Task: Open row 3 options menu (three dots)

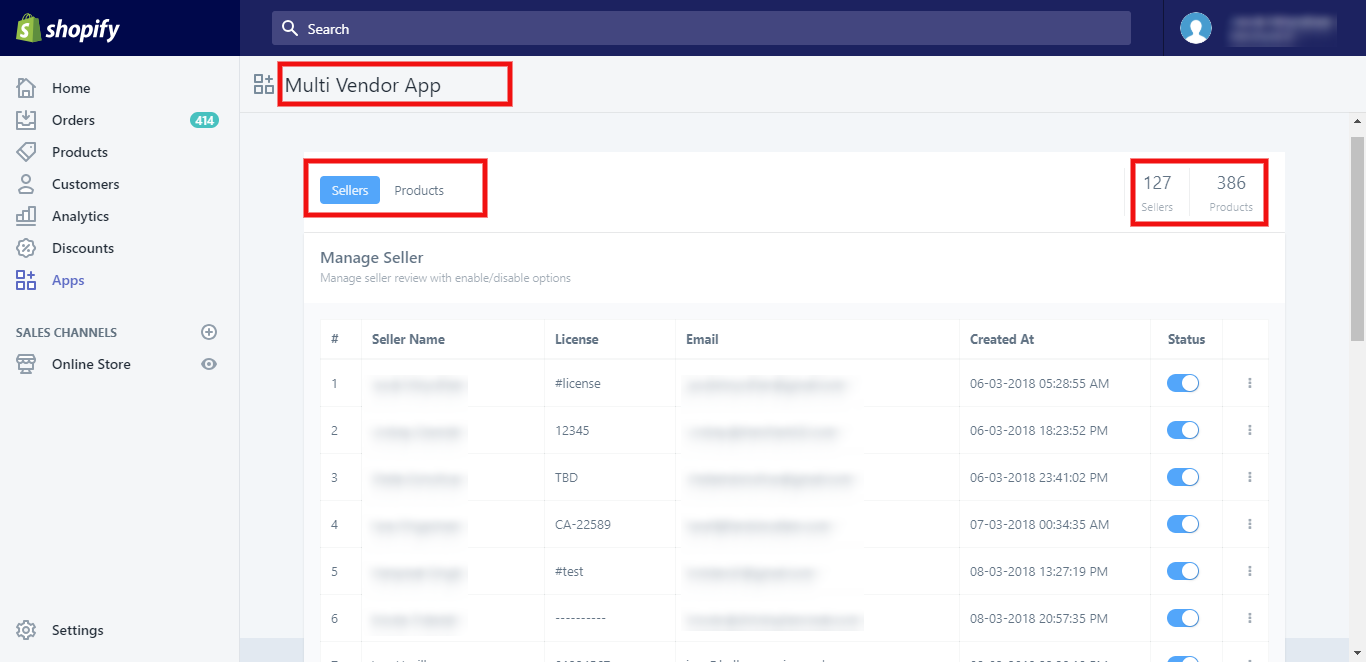Action: tap(1250, 477)
